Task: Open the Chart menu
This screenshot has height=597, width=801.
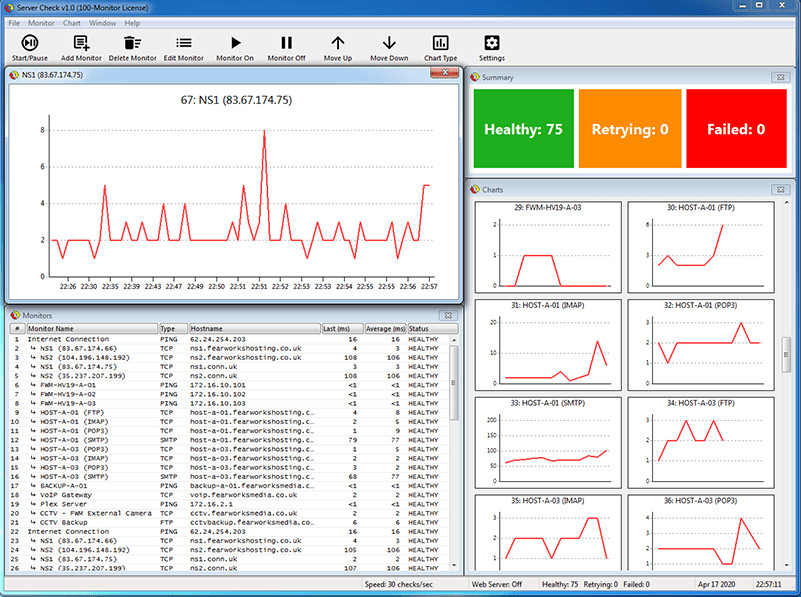Action: [72, 22]
